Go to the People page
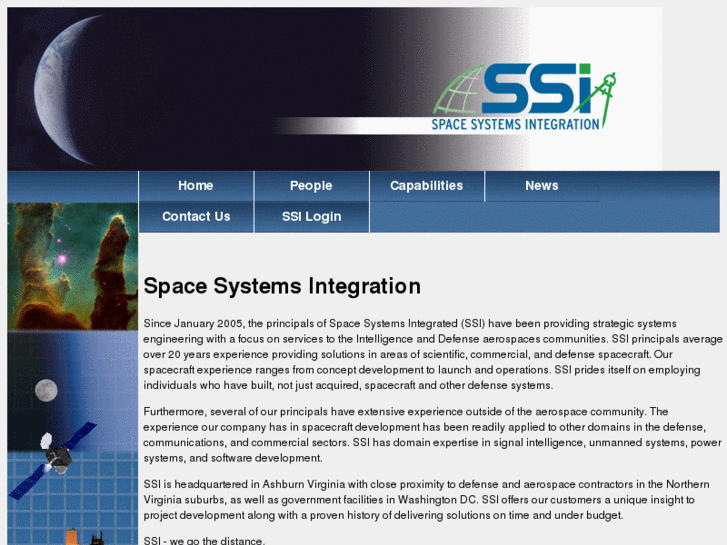The width and height of the screenshot is (727, 545). [x=312, y=186]
